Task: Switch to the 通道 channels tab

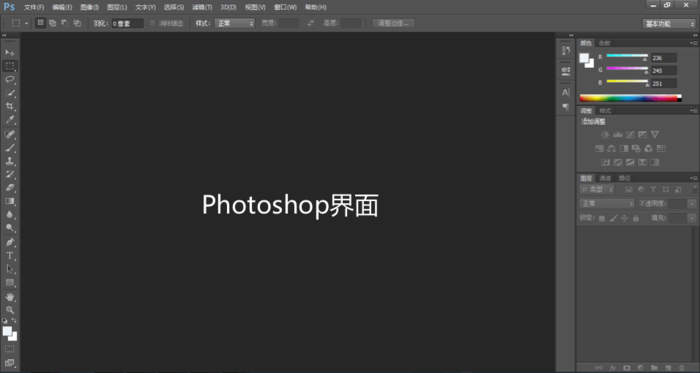Action: (605, 178)
